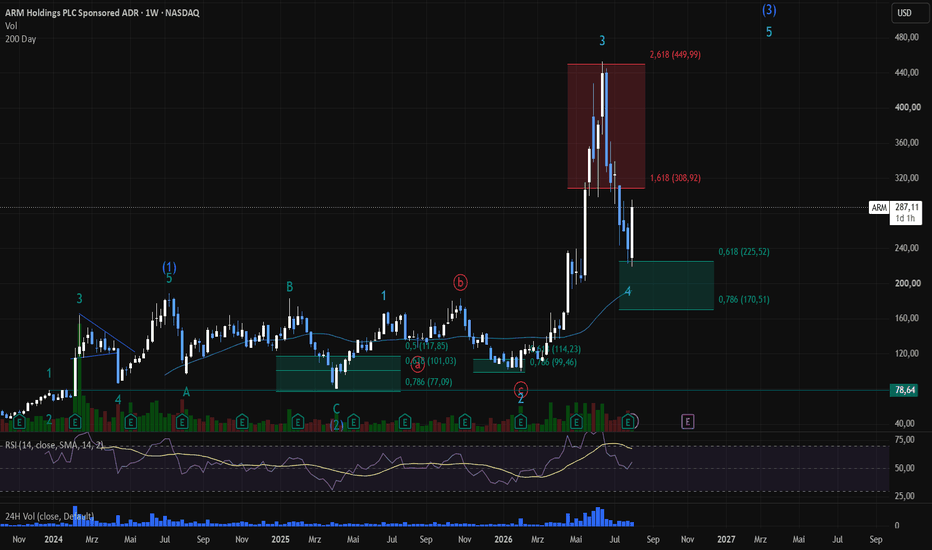Image resolution: width=932 pixels, height=550 pixels.
Task: Open the May 2026 earnings E marker
Action: 576,422
